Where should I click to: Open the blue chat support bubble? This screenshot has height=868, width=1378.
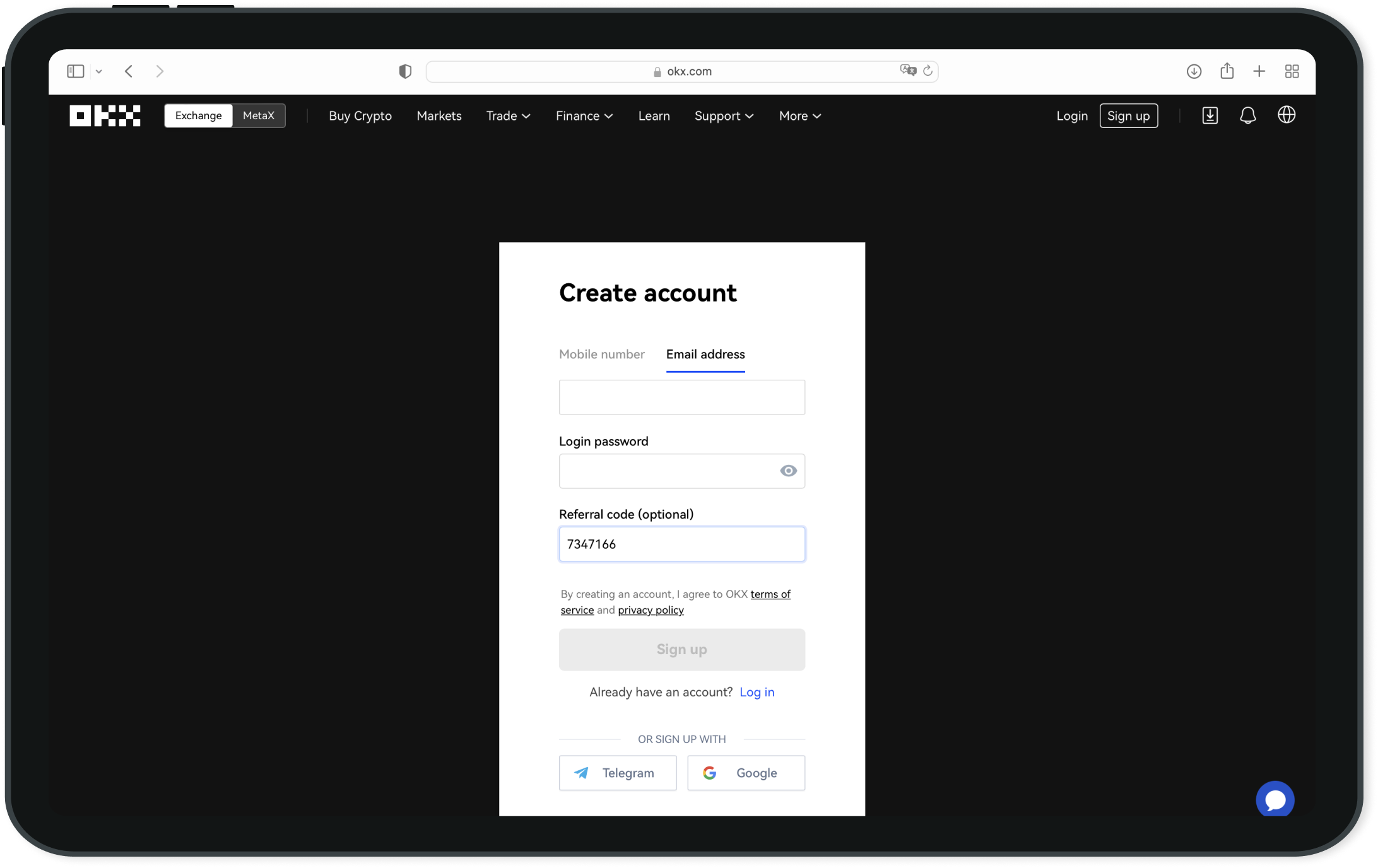(x=1275, y=800)
